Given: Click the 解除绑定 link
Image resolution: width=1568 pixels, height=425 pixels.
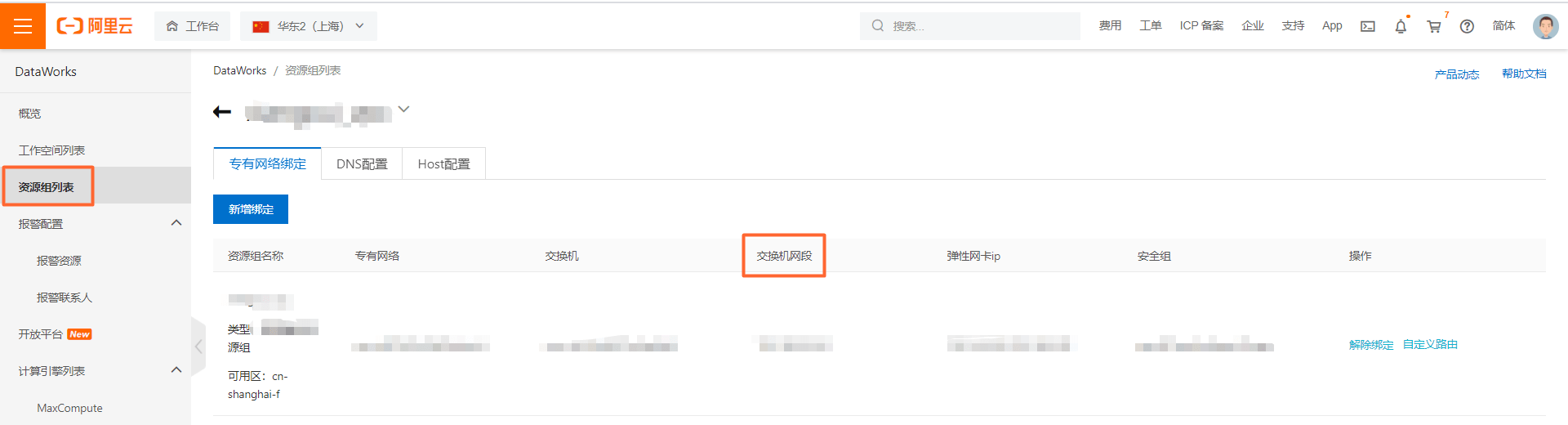Looking at the screenshot, I should [1371, 345].
